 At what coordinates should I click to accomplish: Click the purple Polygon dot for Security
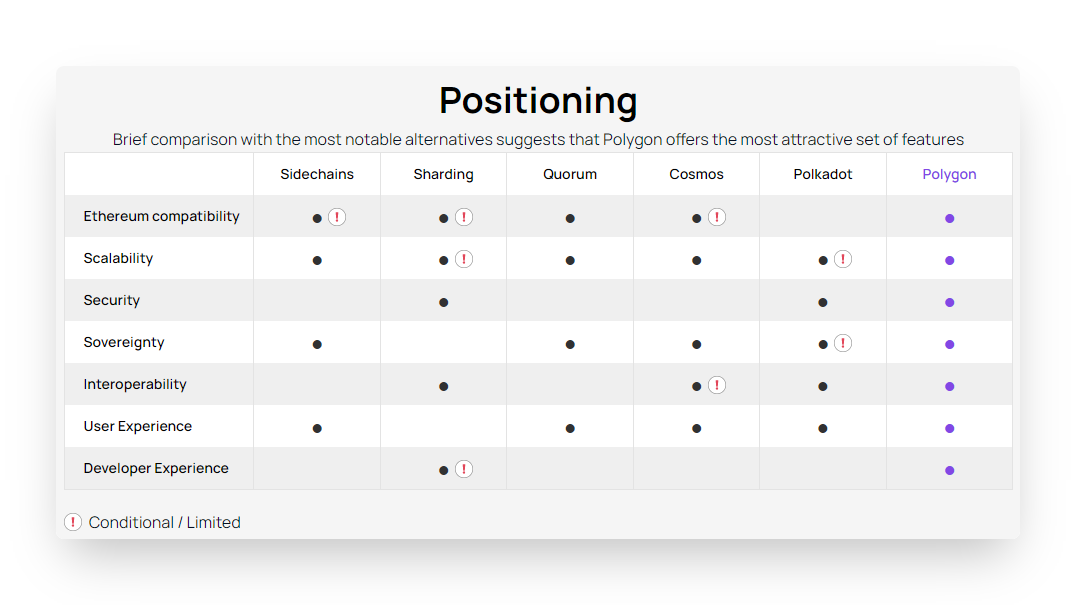pos(950,302)
